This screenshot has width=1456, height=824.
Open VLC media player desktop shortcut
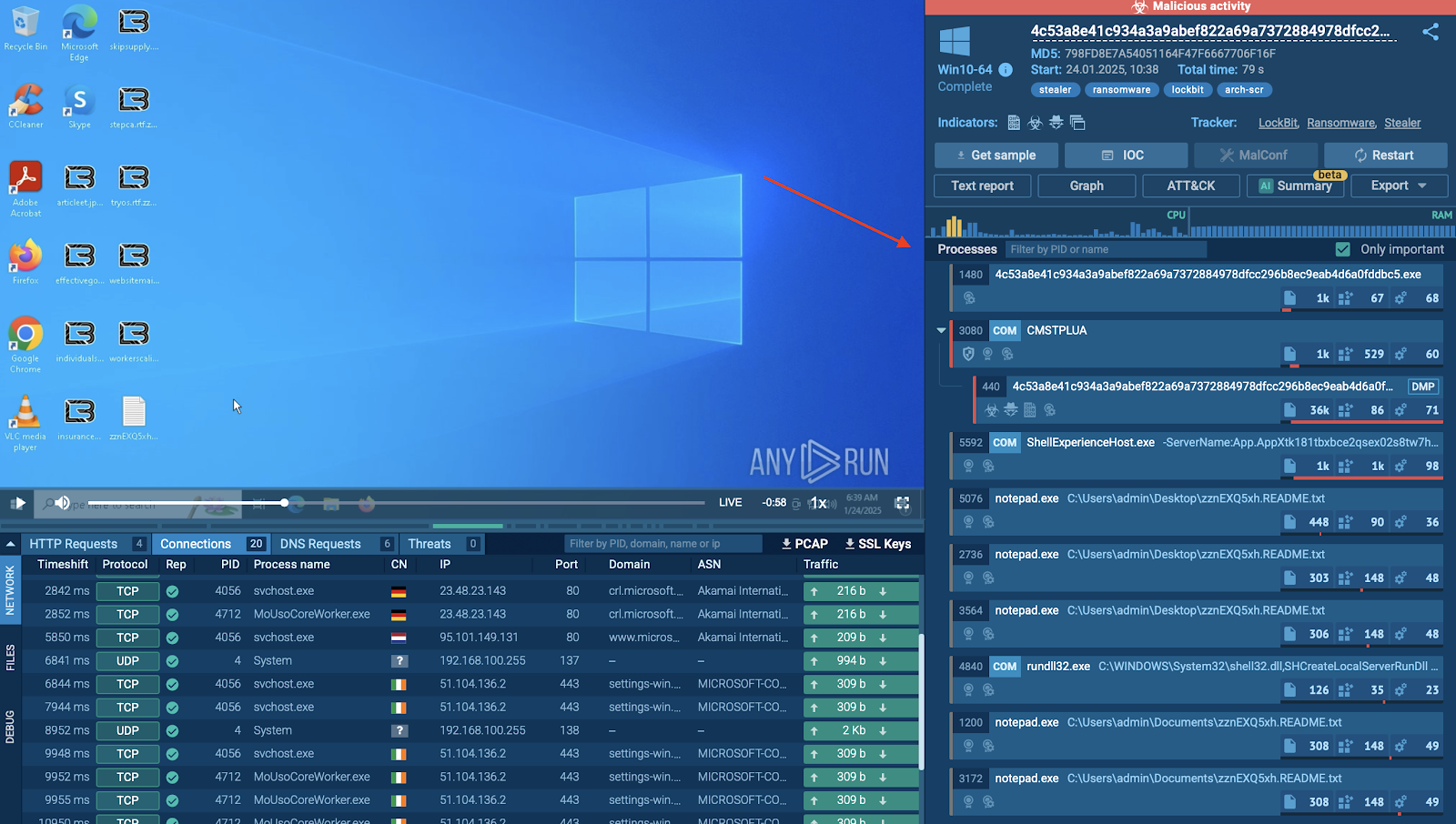[x=25, y=423]
